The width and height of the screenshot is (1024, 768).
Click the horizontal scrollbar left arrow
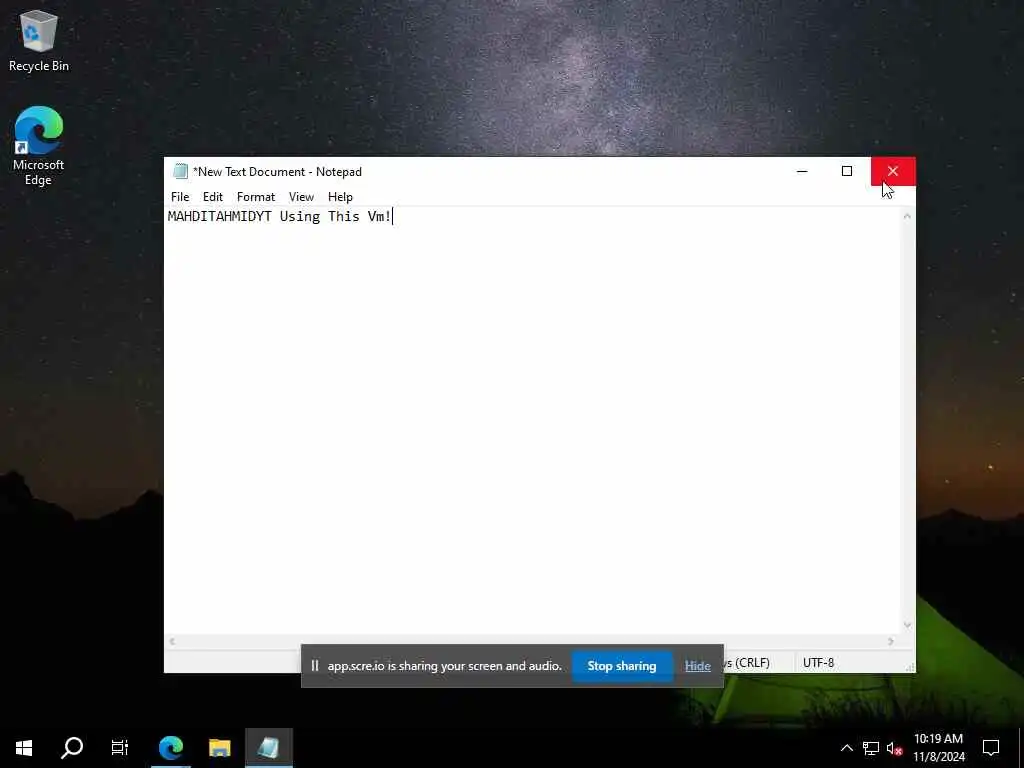tap(172, 641)
